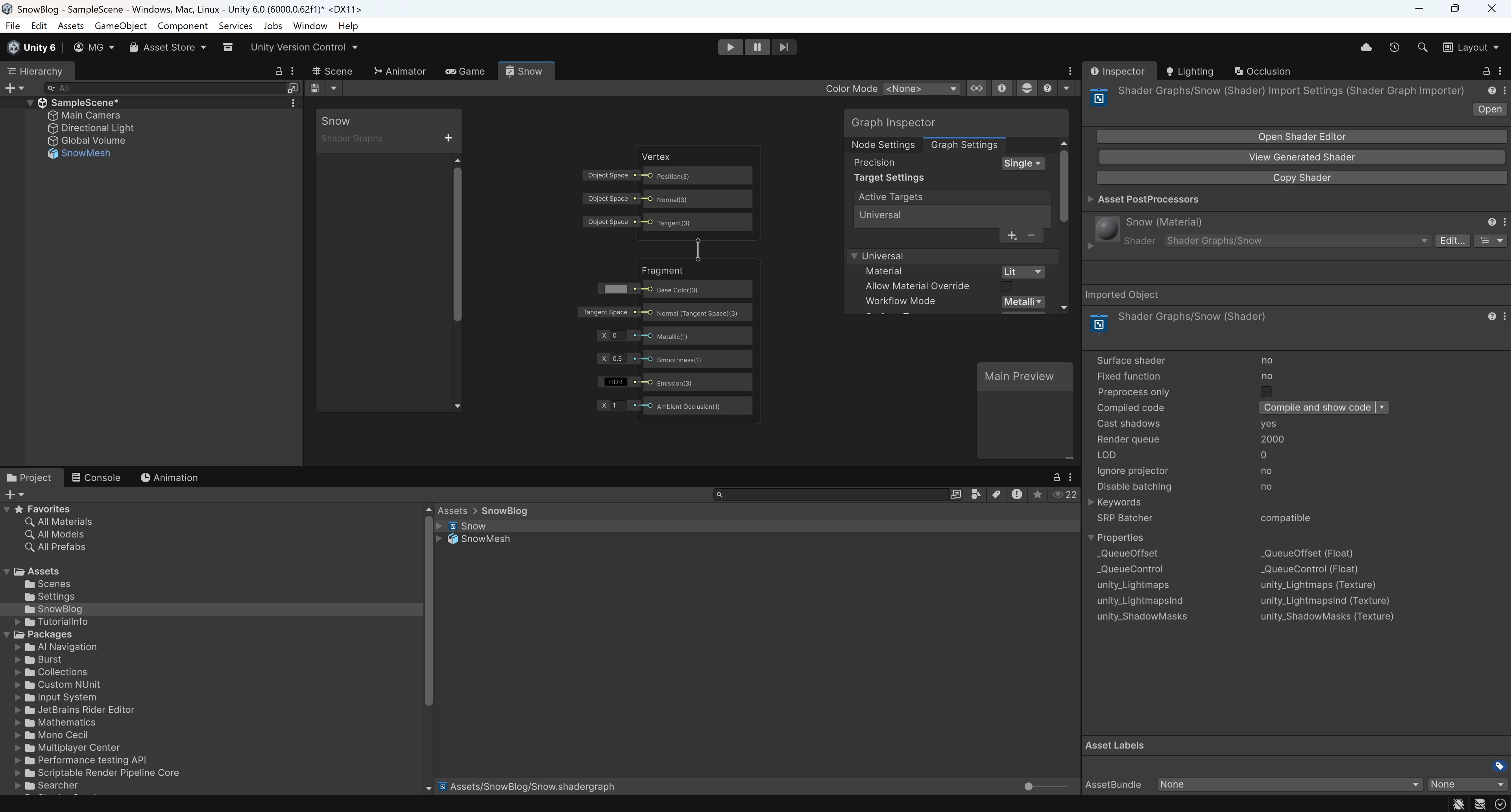This screenshot has width=1511, height=812.
Task: Save the shader graph asset with disk icon
Action: click(x=315, y=89)
